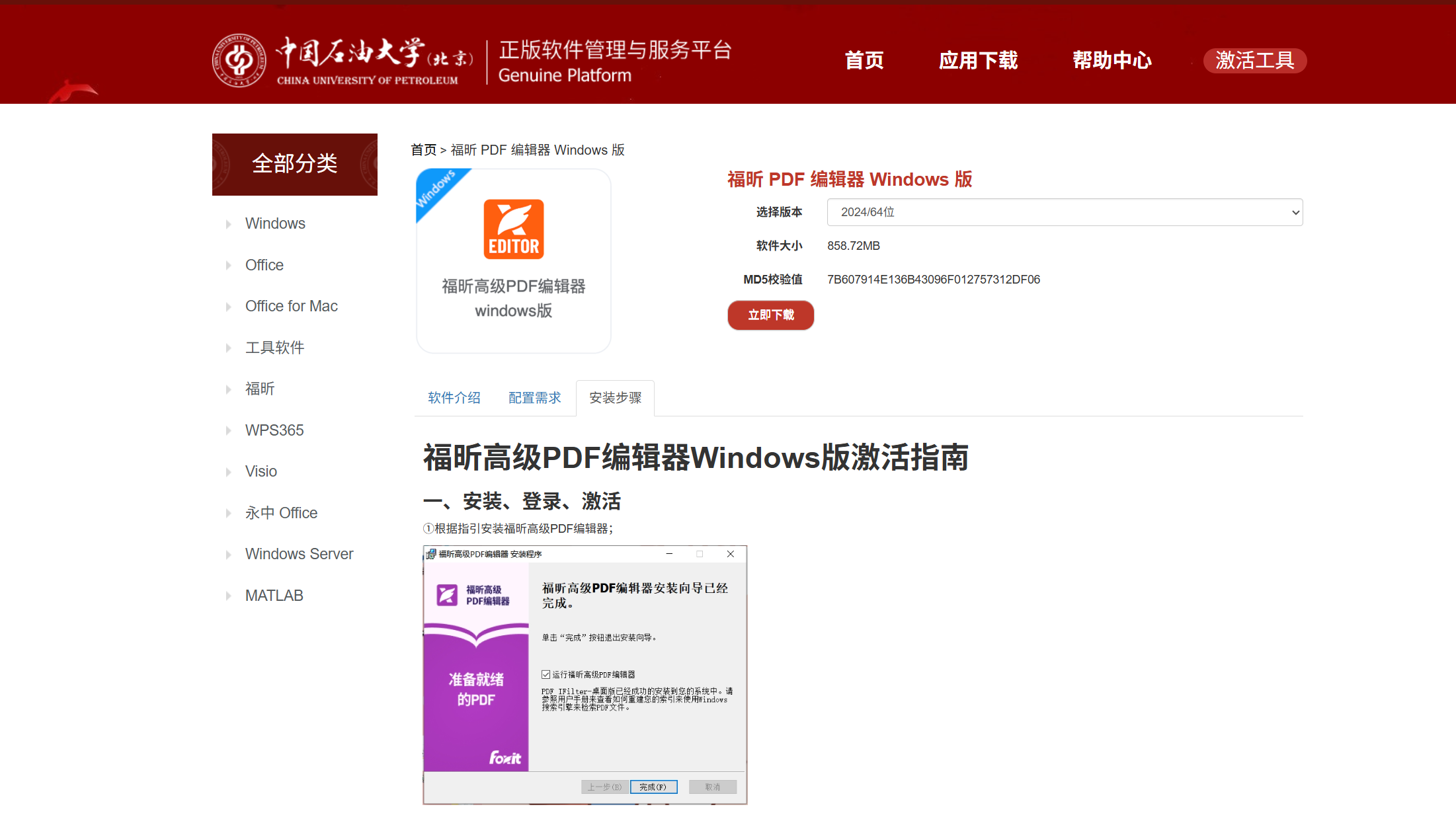Click the Windows blue corner ribbon badge
Image resolution: width=1456 pixels, height=817 pixels.
coord(436,188)
